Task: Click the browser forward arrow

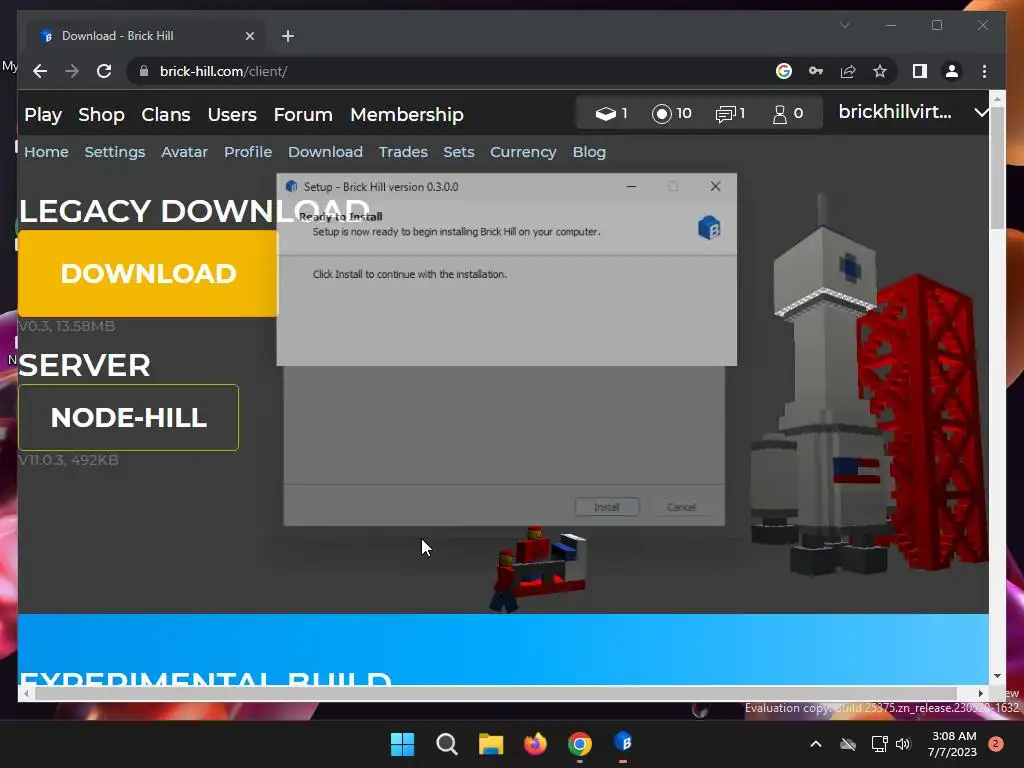Action: coord(72,71)
